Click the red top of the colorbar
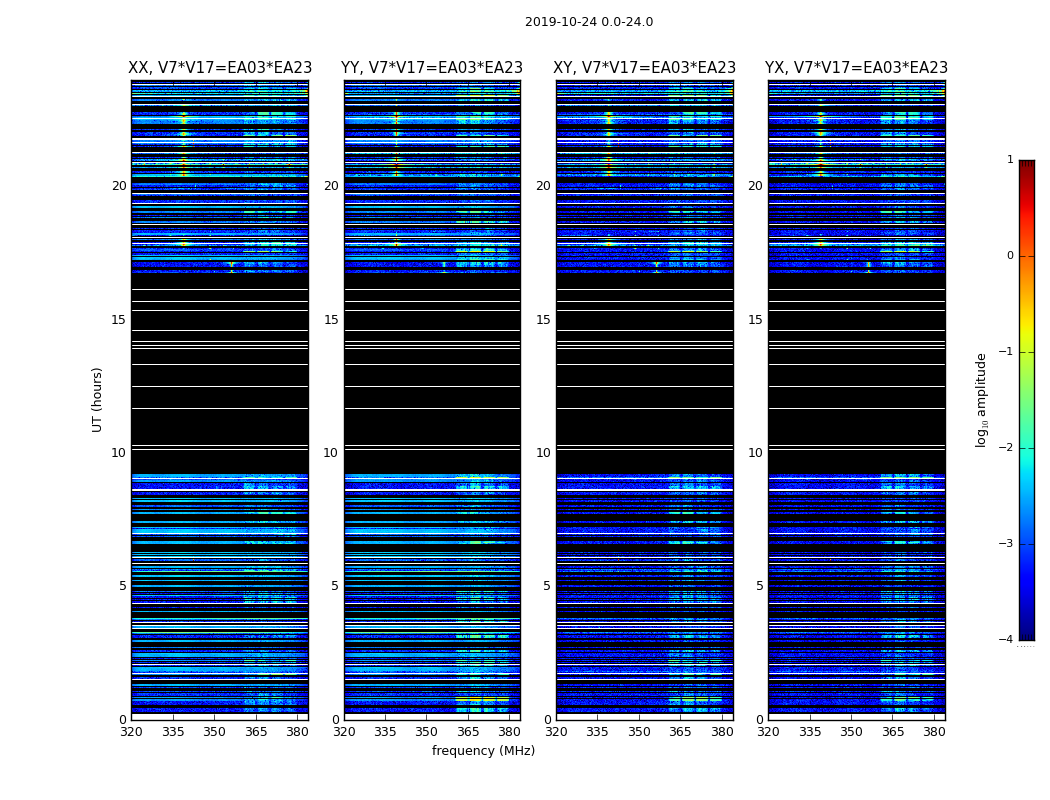This screenshot has height=800, width=1050. (1027, 165)
